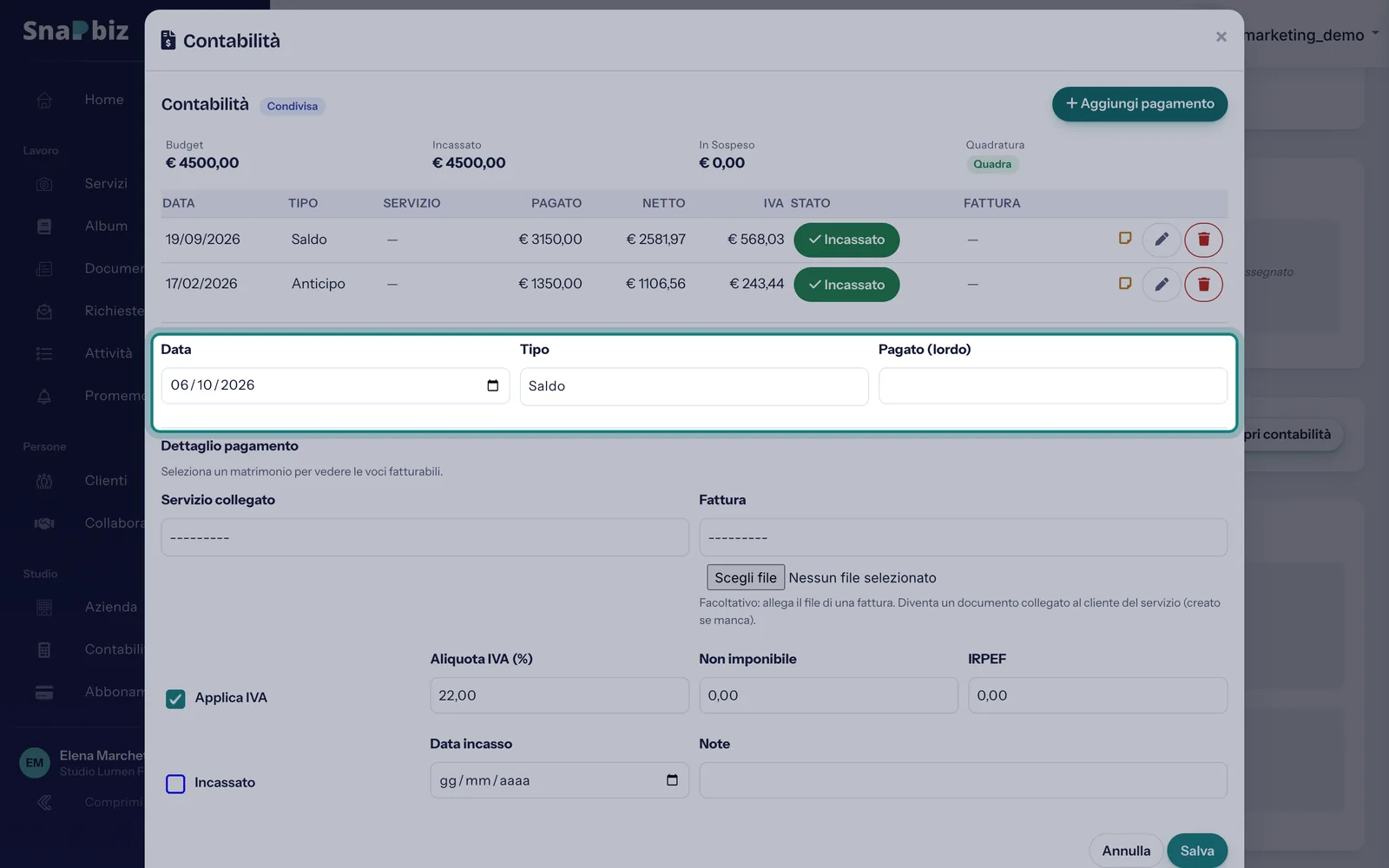
Task: Open the Servizio collegato dropdown
Action: 425,537
